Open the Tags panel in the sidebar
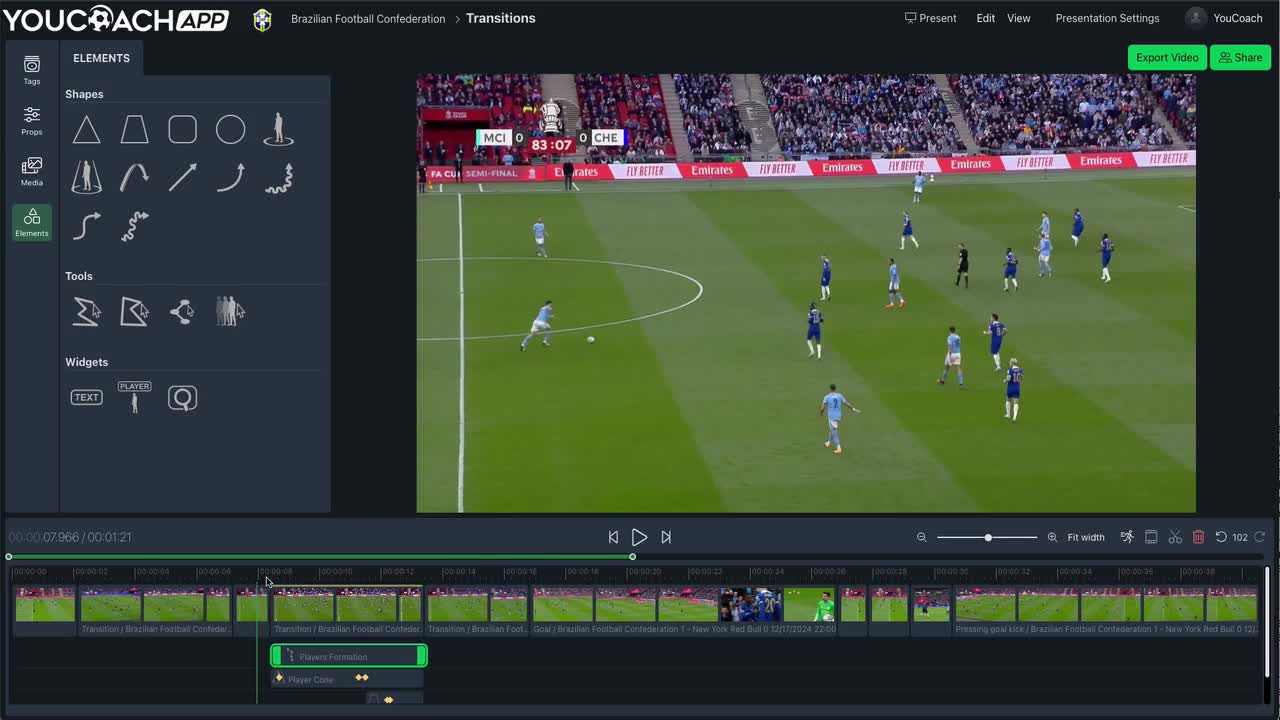Screen dimensions: 1280x720 point(31,71)
